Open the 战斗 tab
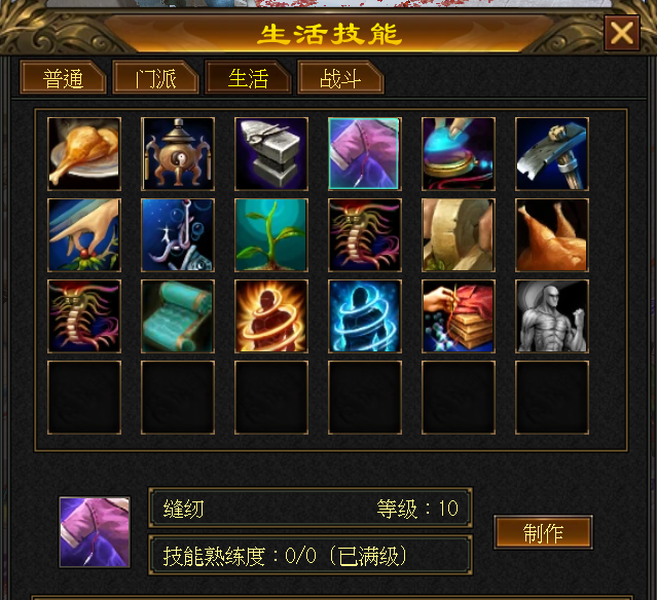The image size is (657, 600). (340, 78)
